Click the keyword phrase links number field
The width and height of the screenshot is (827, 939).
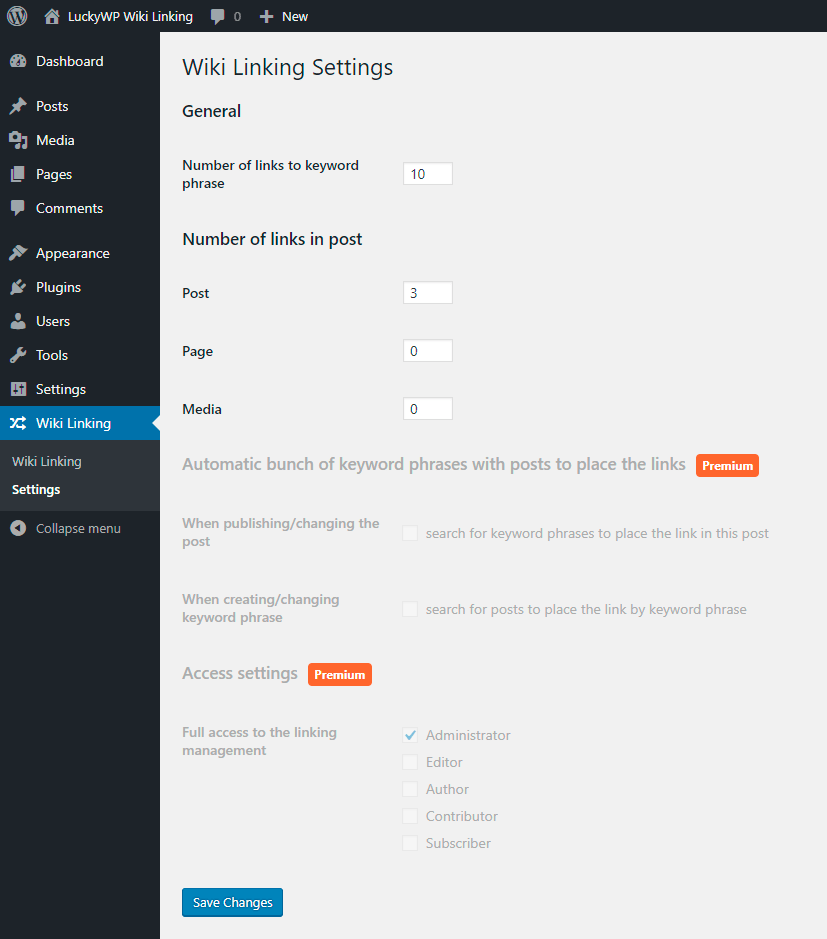coord(427,174)
